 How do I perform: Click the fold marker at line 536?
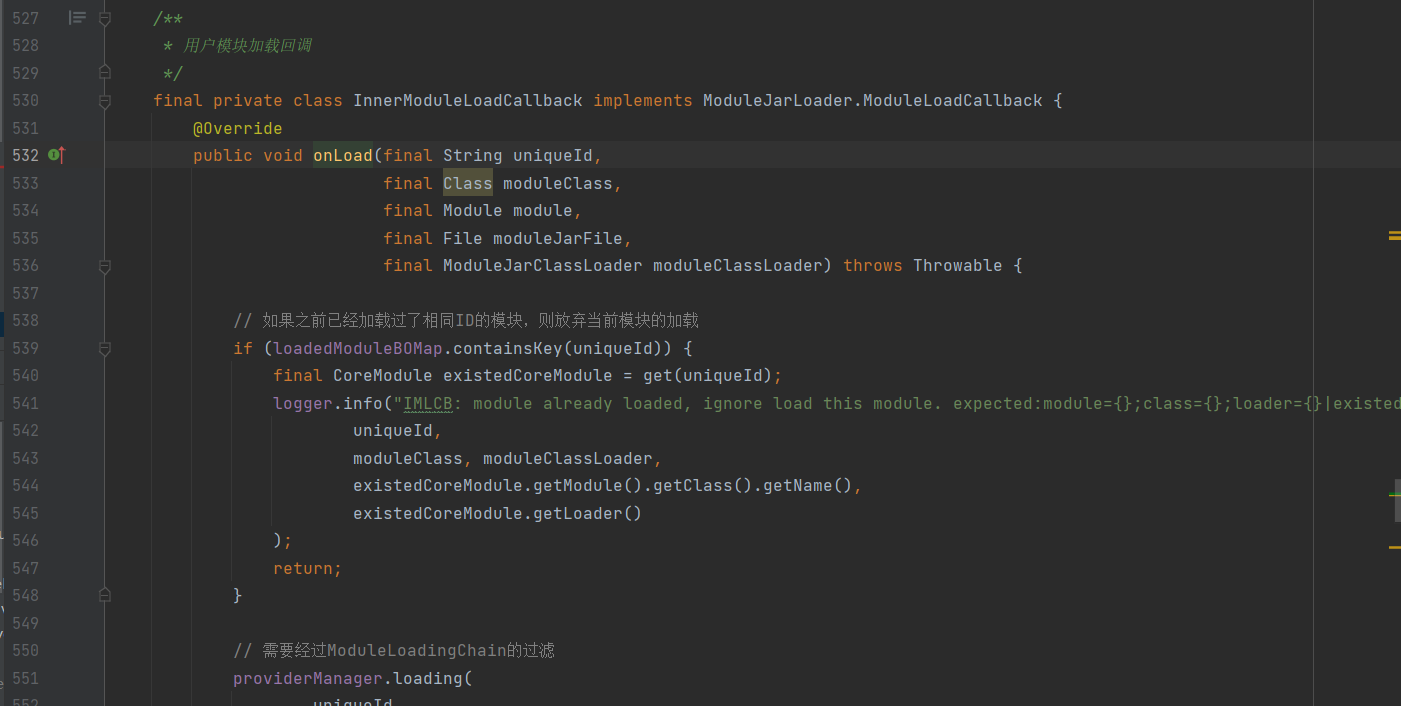(x=105, y=266)
